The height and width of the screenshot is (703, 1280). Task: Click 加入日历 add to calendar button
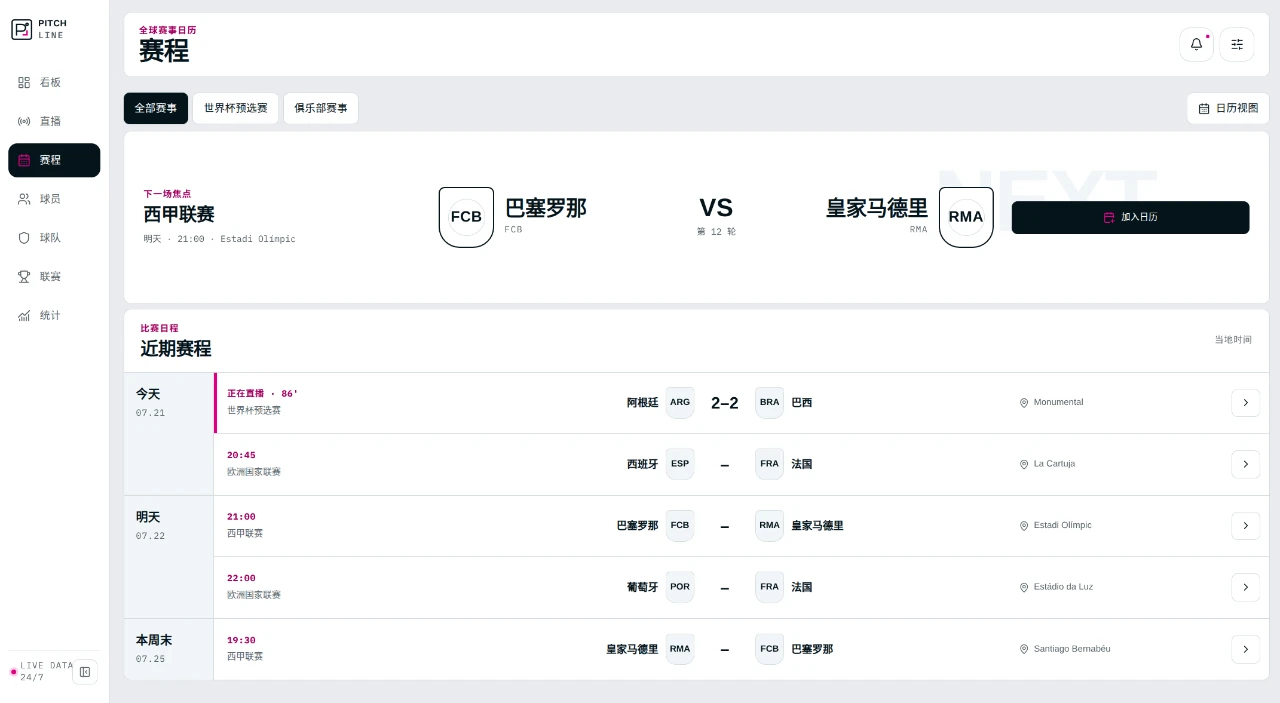(1130, 217)
